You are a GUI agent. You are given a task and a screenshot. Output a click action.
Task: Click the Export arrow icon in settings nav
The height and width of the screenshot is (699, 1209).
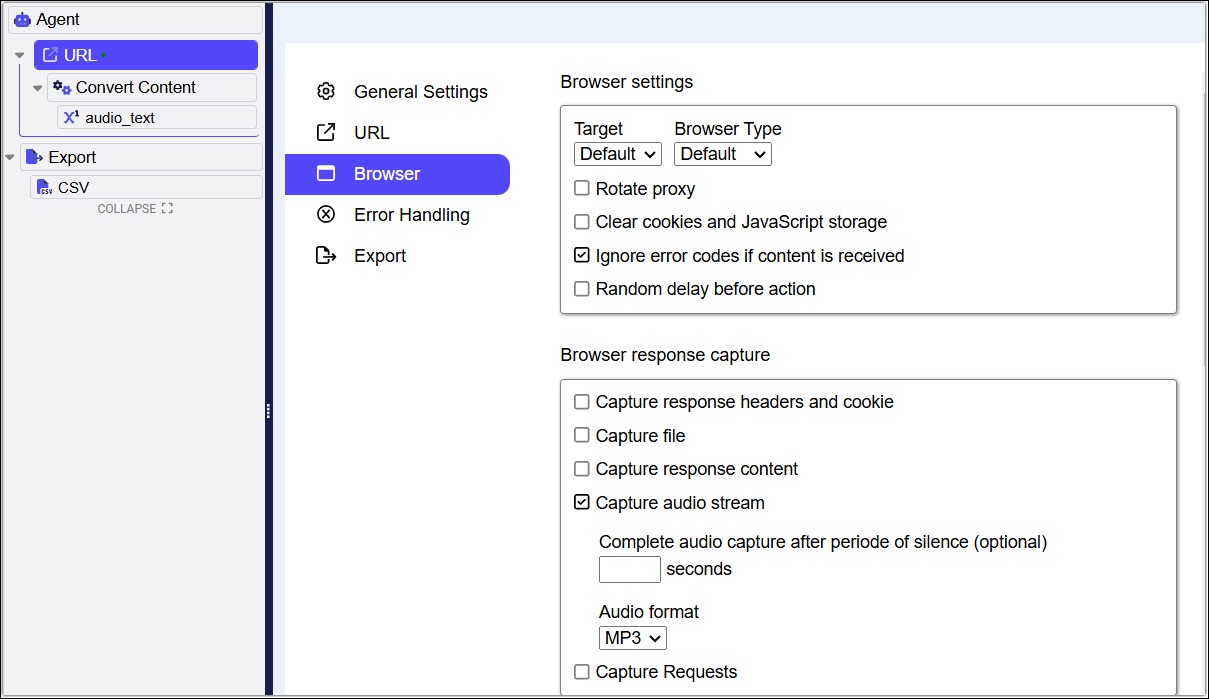pos(326,255)
